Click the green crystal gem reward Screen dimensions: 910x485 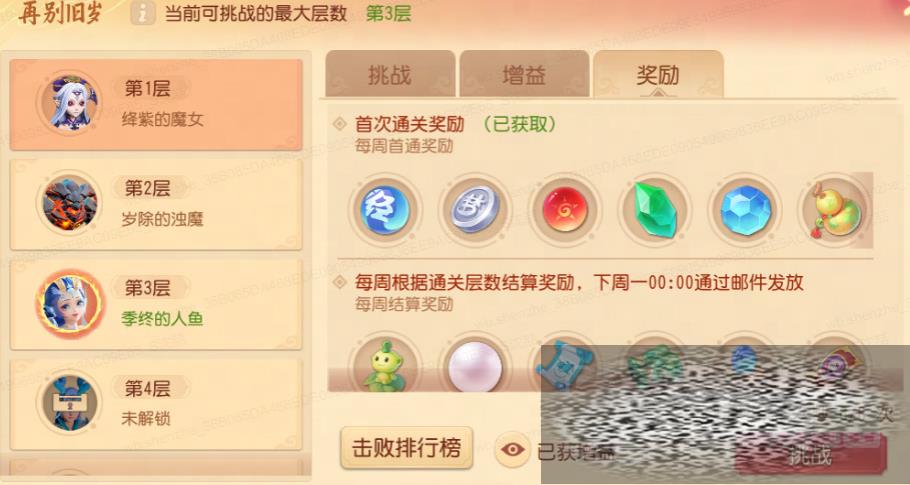tap(655, 209)
